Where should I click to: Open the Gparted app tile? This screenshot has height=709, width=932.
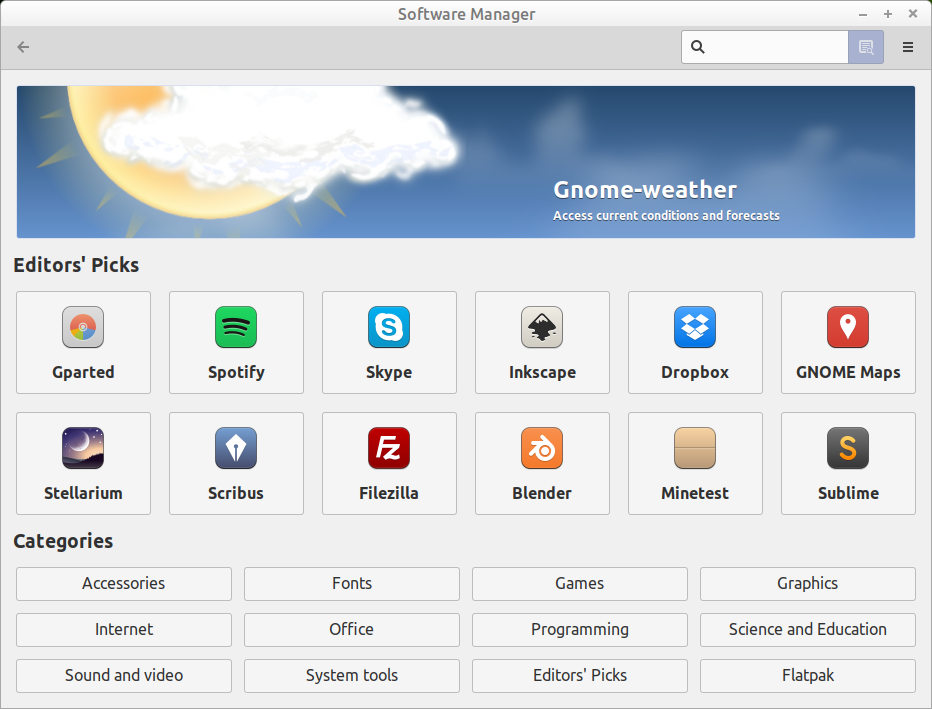[83, 342]
